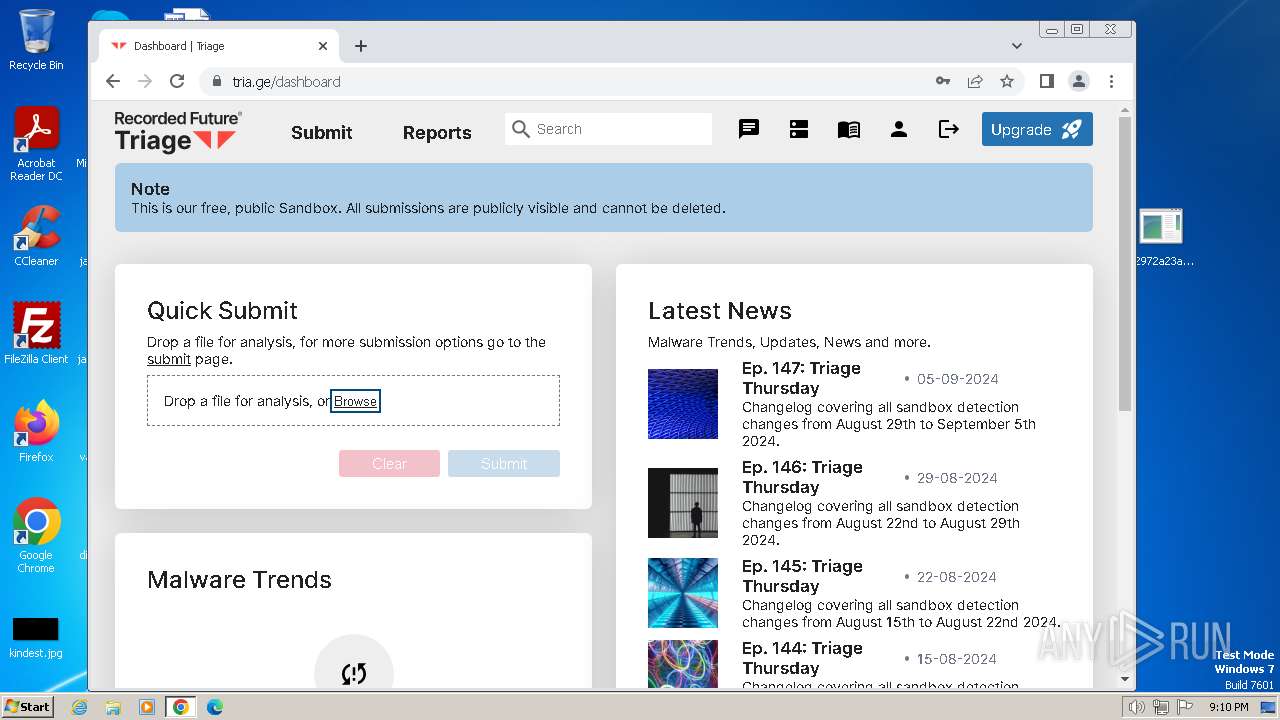Click the scrollbar down arrow

[x=1125, y=679]
